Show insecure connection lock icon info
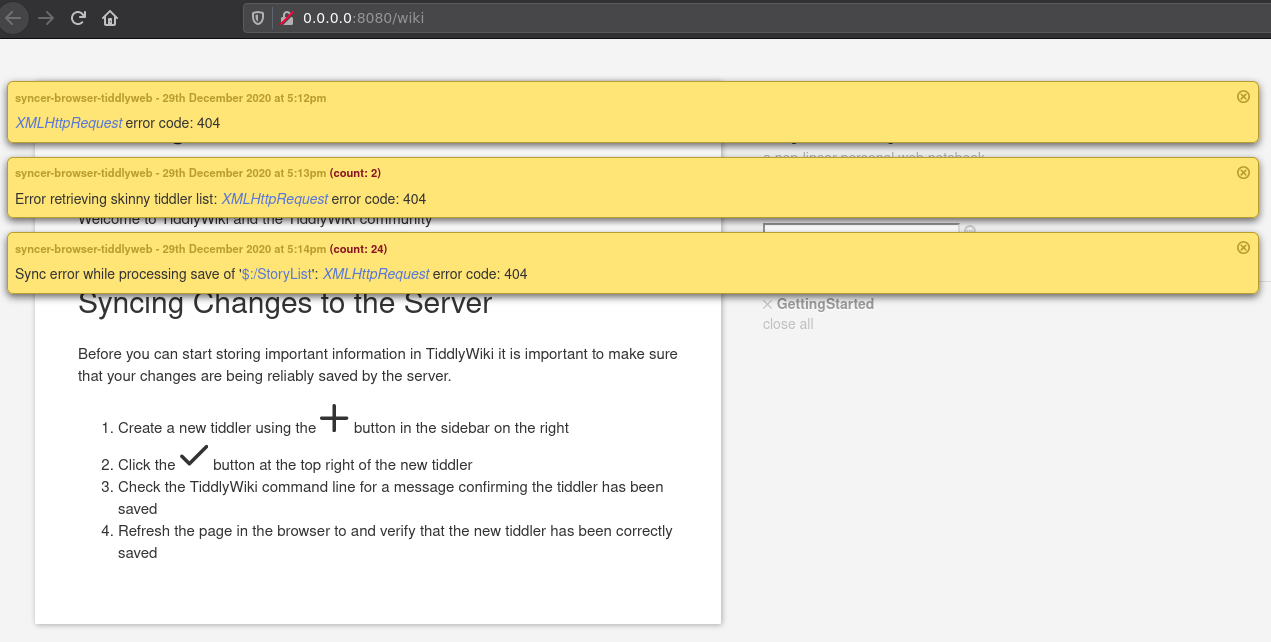 coord(286,18)
